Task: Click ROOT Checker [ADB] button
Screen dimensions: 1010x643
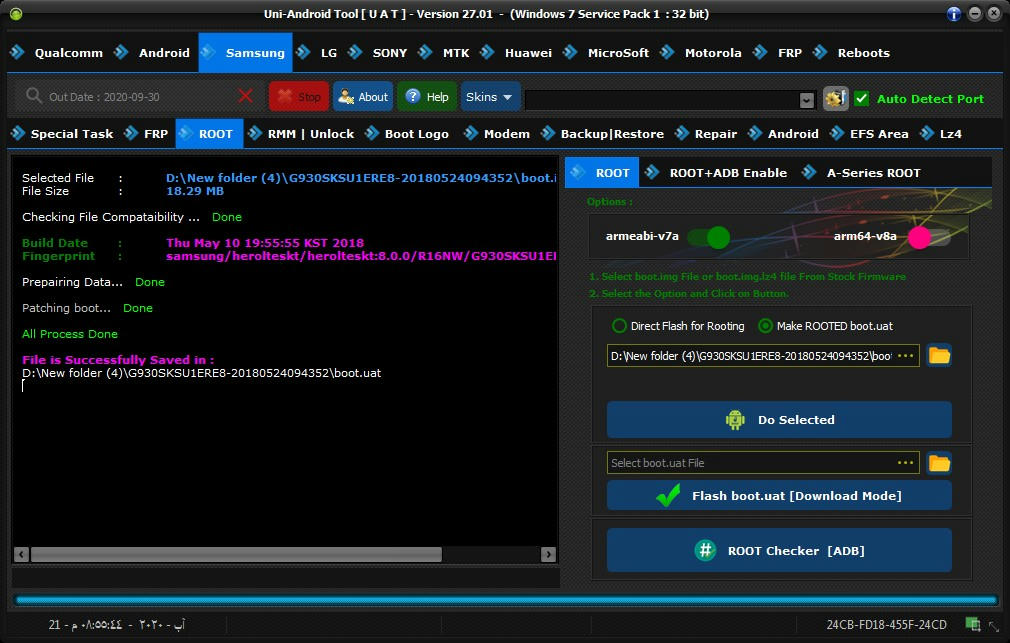Action: tap(779, 550)
